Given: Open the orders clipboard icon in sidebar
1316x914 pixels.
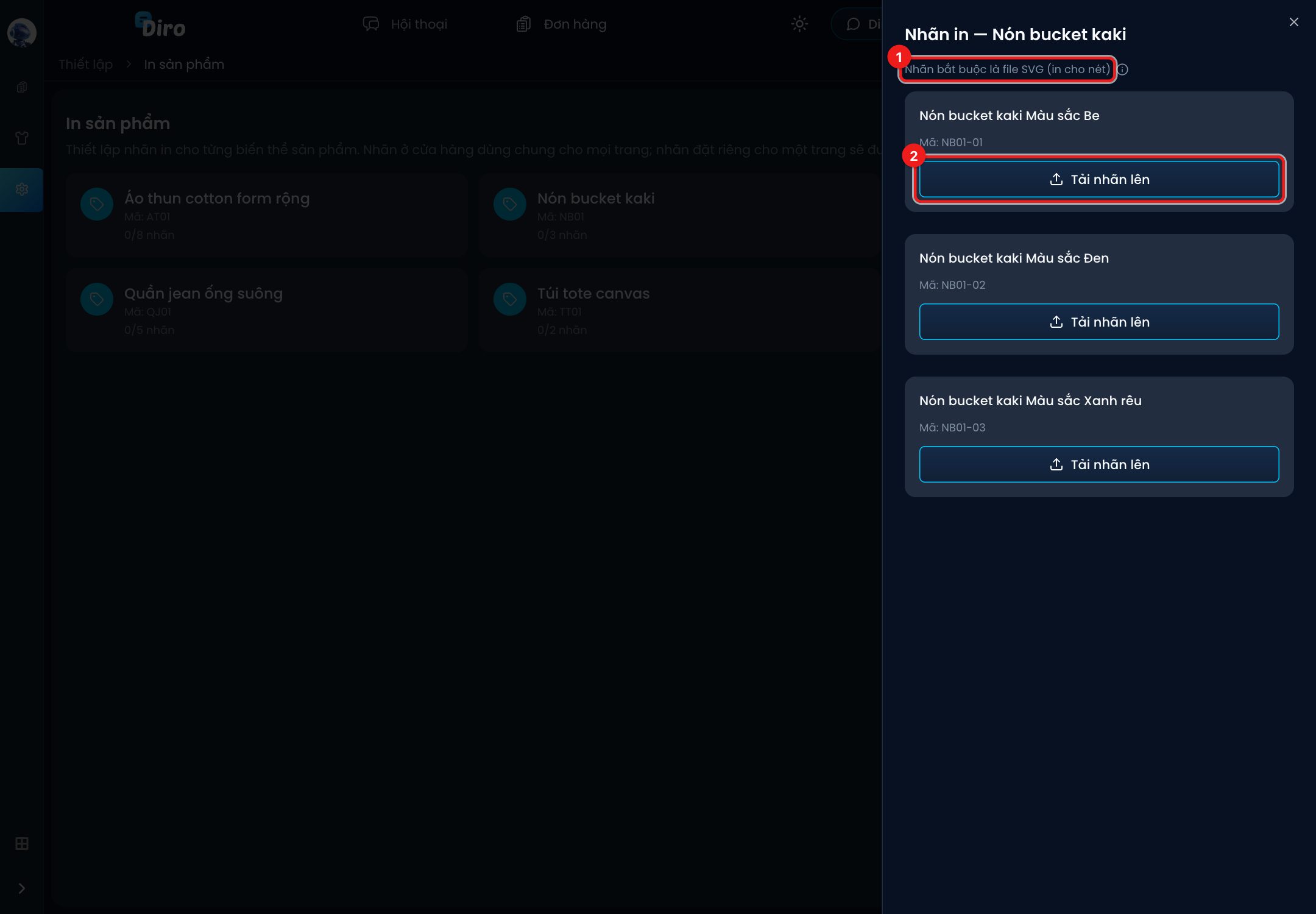Looking at the screenshot, I should (x=22, y=87).
